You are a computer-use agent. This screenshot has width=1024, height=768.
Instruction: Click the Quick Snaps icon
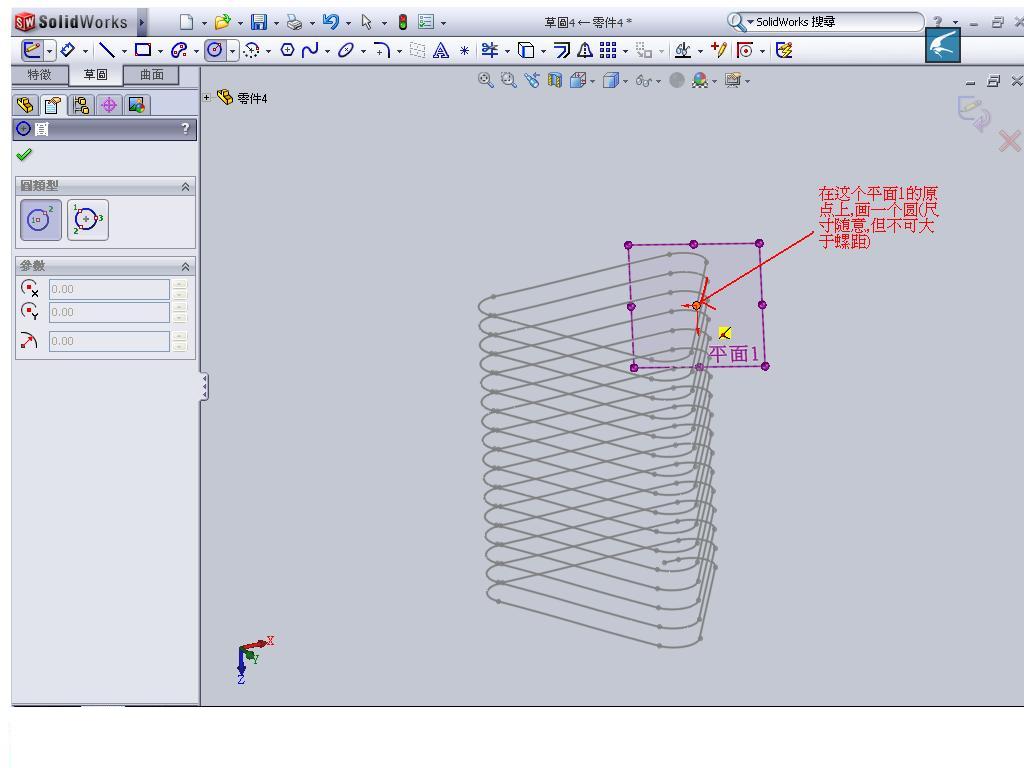[744, 50]
